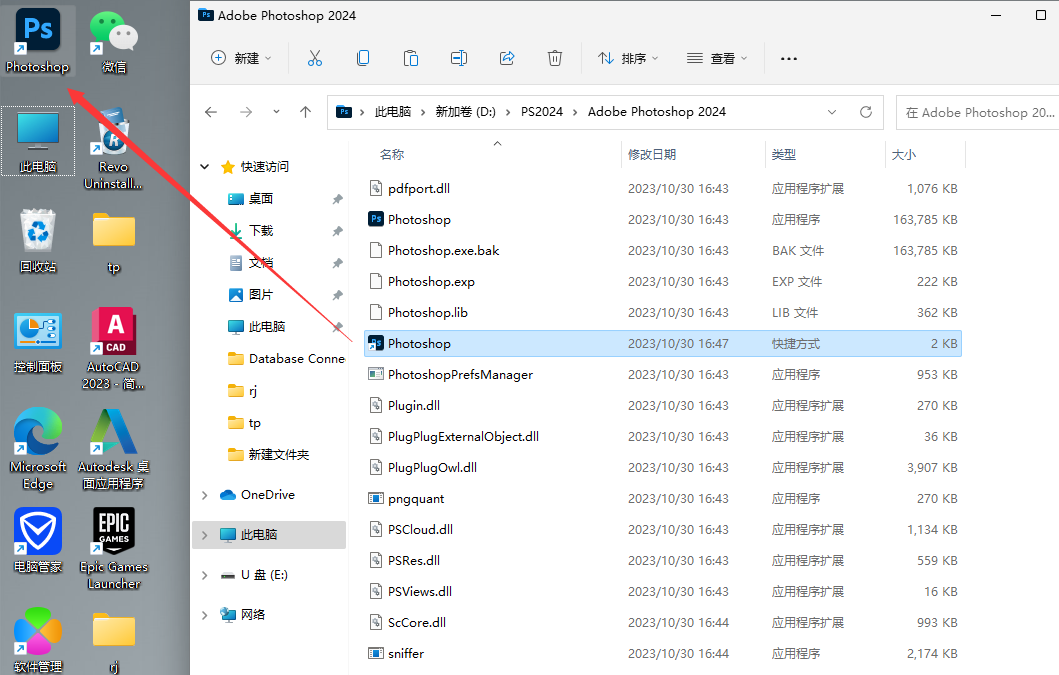Click 此电脑 in address breadcrumb
This screenshot has height=675, width=1059.
393,112
